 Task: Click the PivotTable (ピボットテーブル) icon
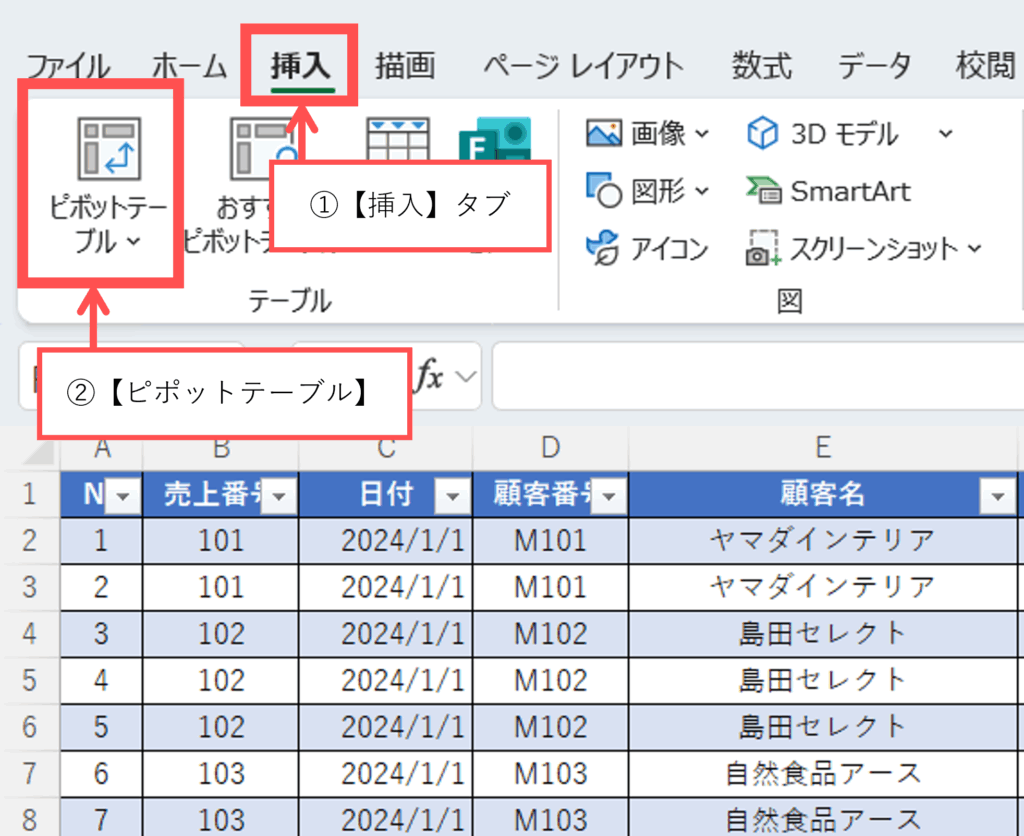(x=110, y=149)
